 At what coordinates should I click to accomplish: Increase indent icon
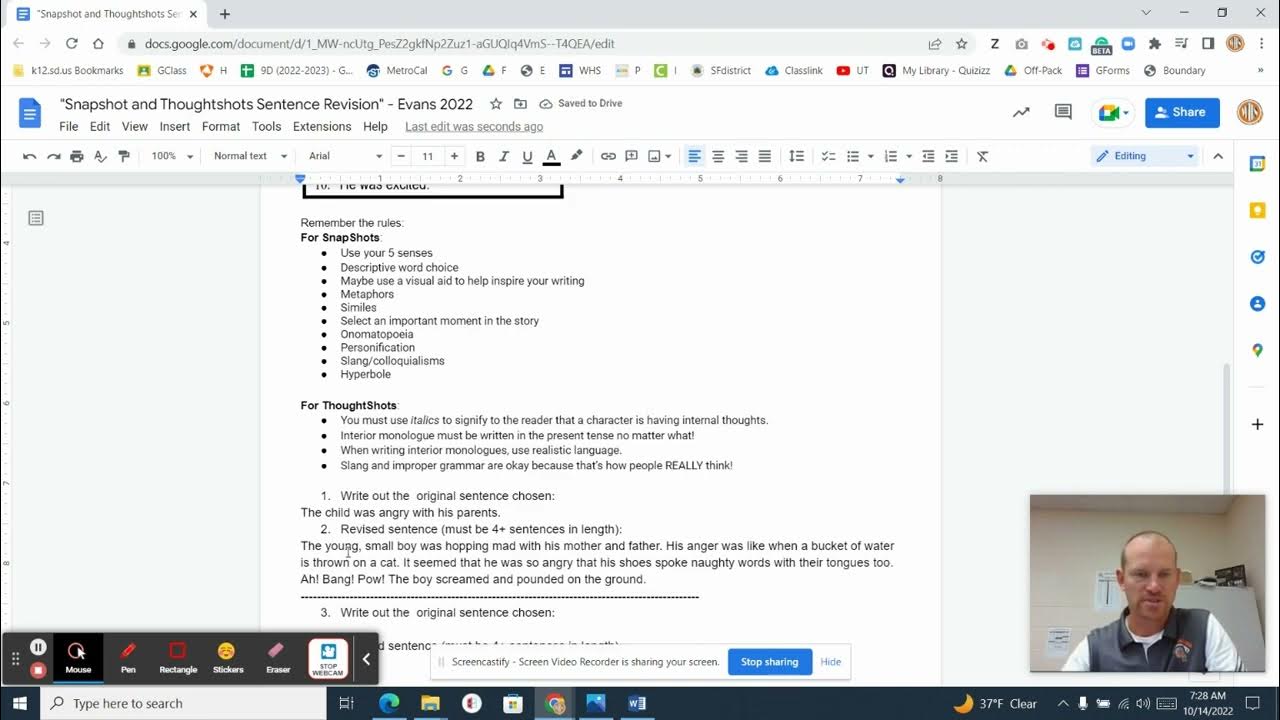coord(952,156)
